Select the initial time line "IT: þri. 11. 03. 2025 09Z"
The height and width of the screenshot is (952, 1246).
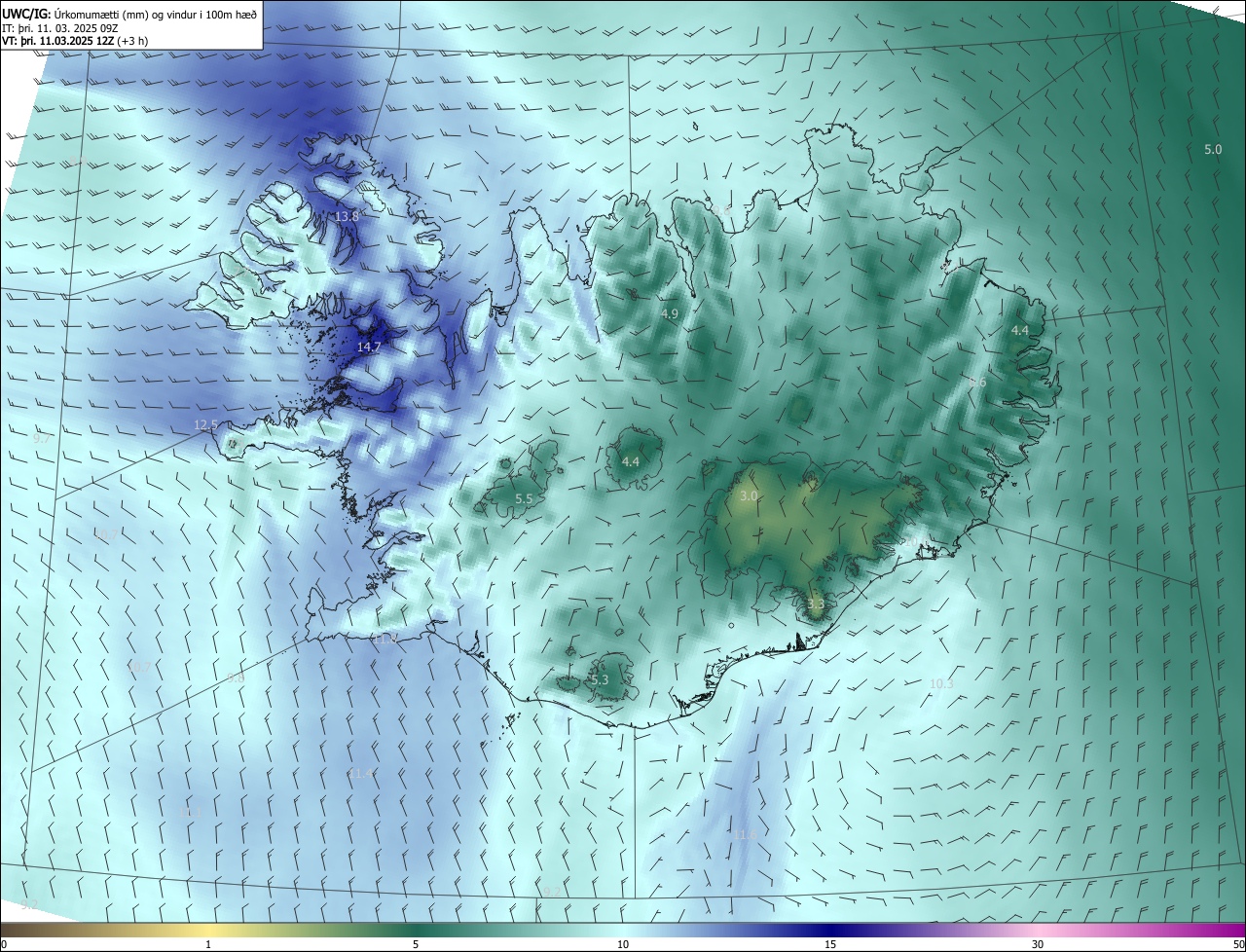click(x=60, y=28)
